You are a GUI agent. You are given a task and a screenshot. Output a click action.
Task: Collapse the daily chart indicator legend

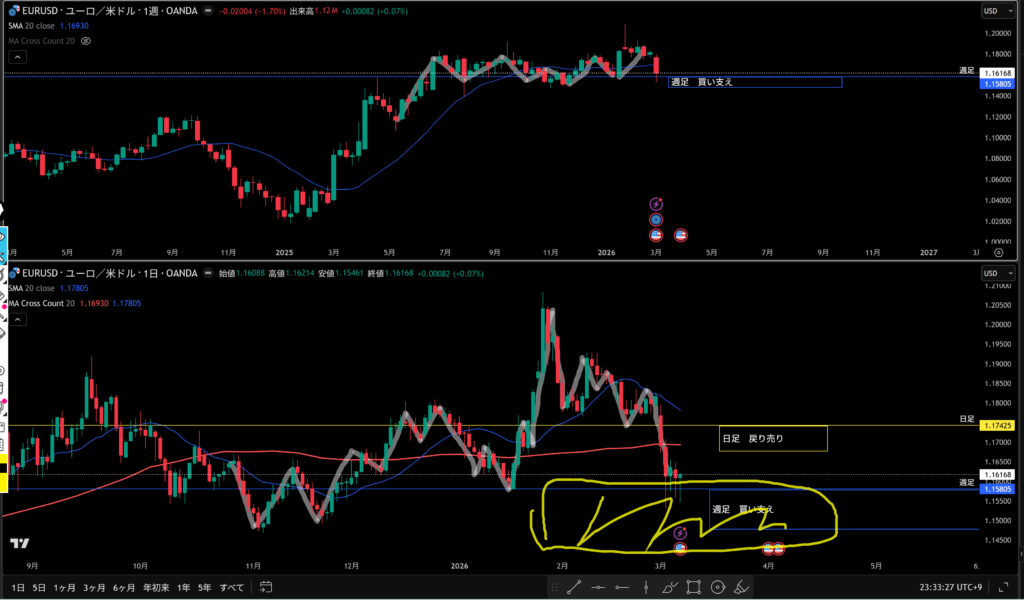coord(10,315)
